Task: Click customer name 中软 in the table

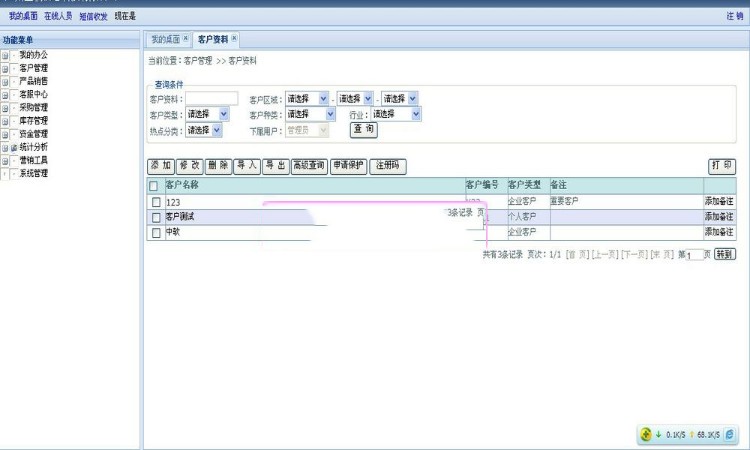Action: coord(173,232)
